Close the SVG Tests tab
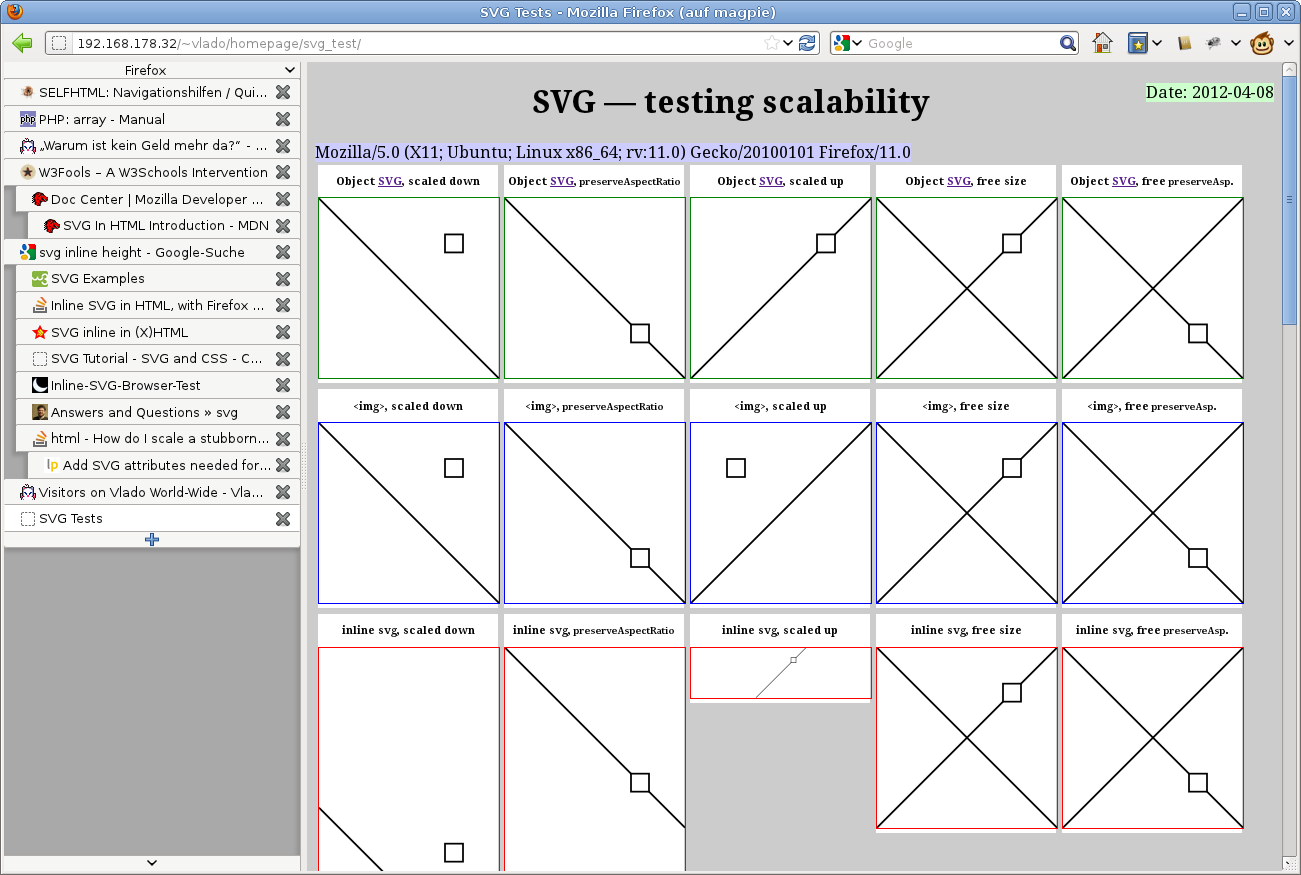The image size is (1301, 875). tap(283, 518)
